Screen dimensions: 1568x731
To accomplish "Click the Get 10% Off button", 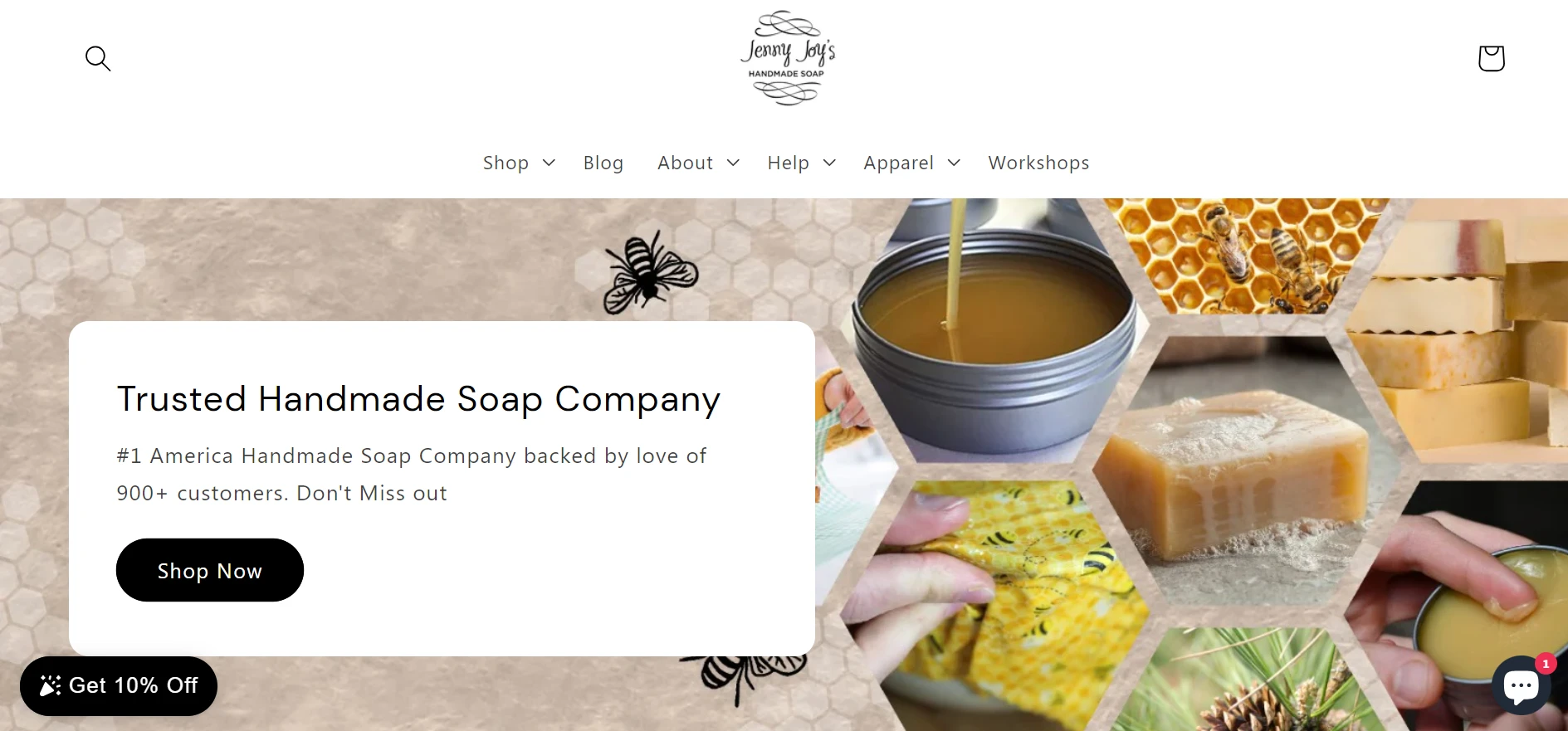I will (x=119, y=685).
